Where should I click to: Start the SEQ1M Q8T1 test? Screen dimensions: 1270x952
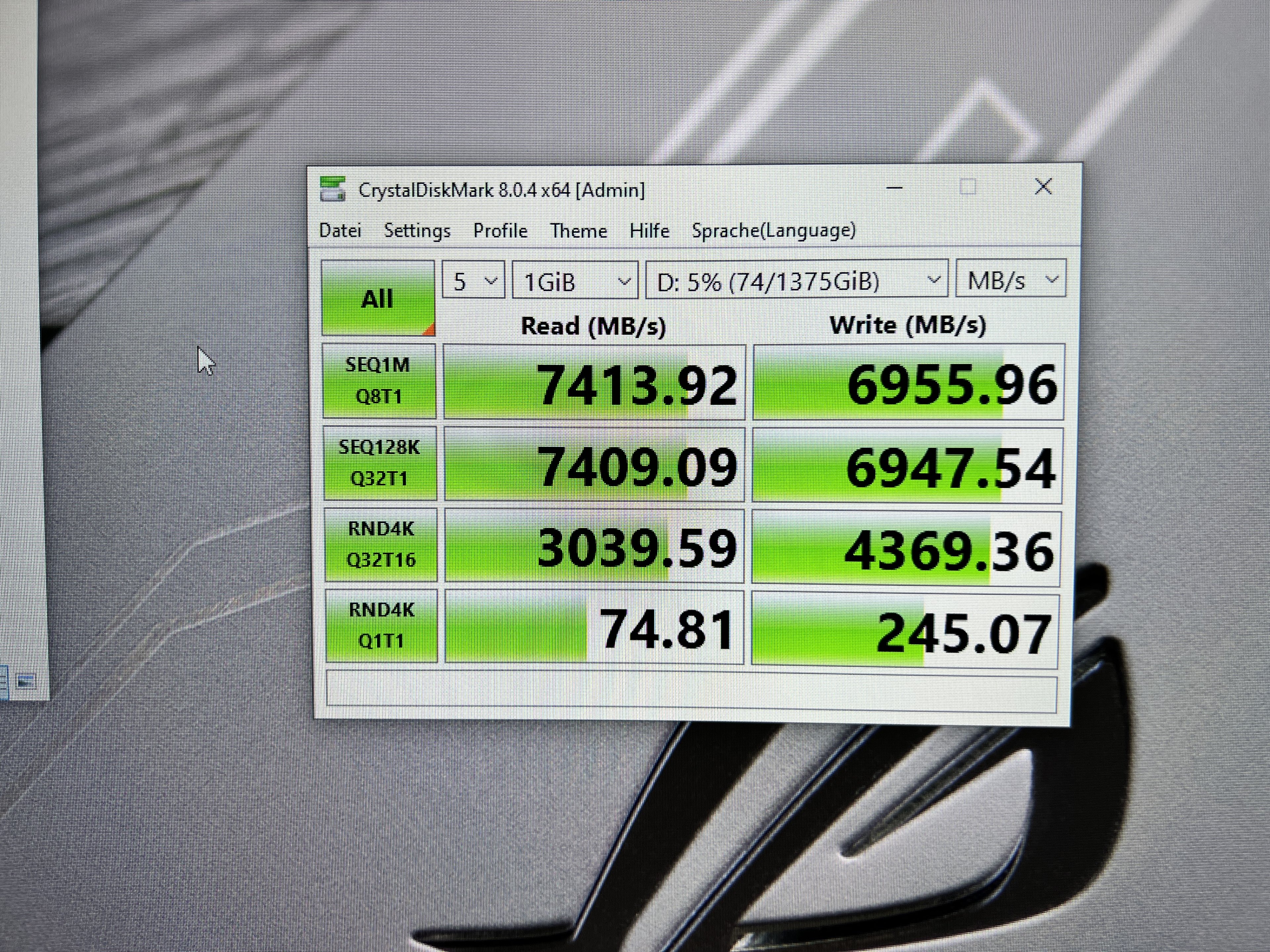[x=378, y=380]
